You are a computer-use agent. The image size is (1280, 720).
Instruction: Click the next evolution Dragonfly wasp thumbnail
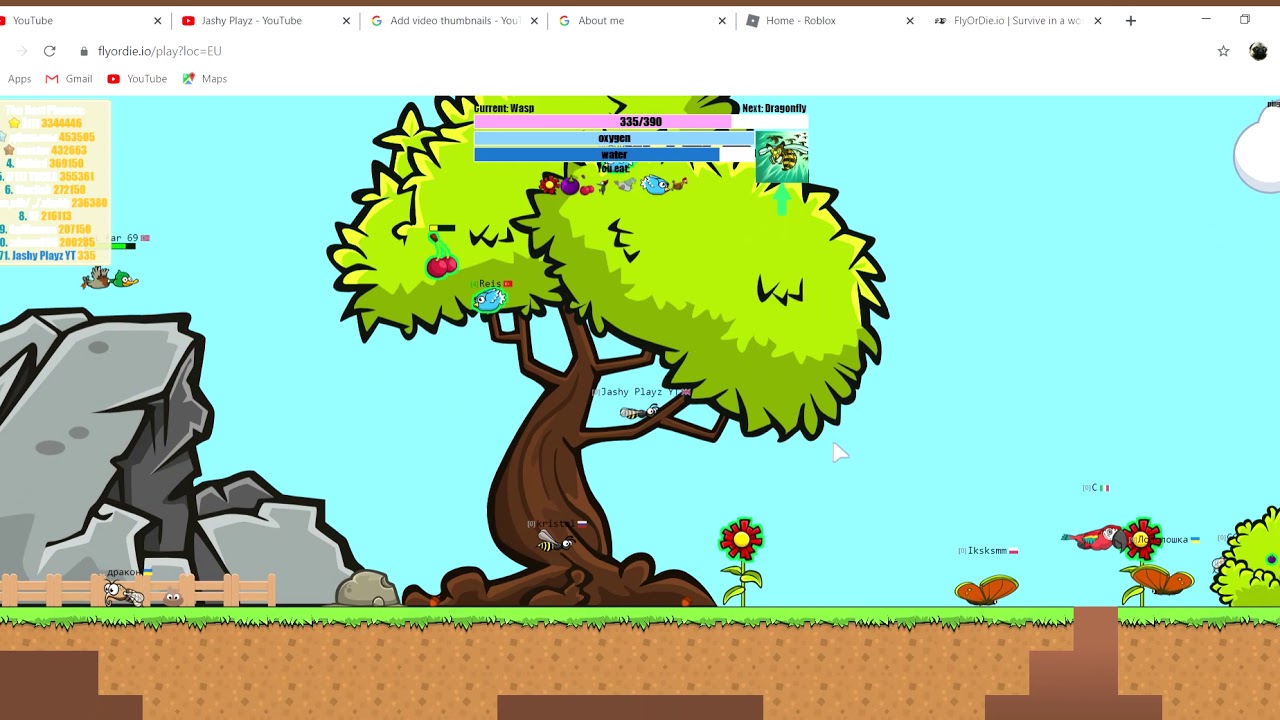(782, 157)
